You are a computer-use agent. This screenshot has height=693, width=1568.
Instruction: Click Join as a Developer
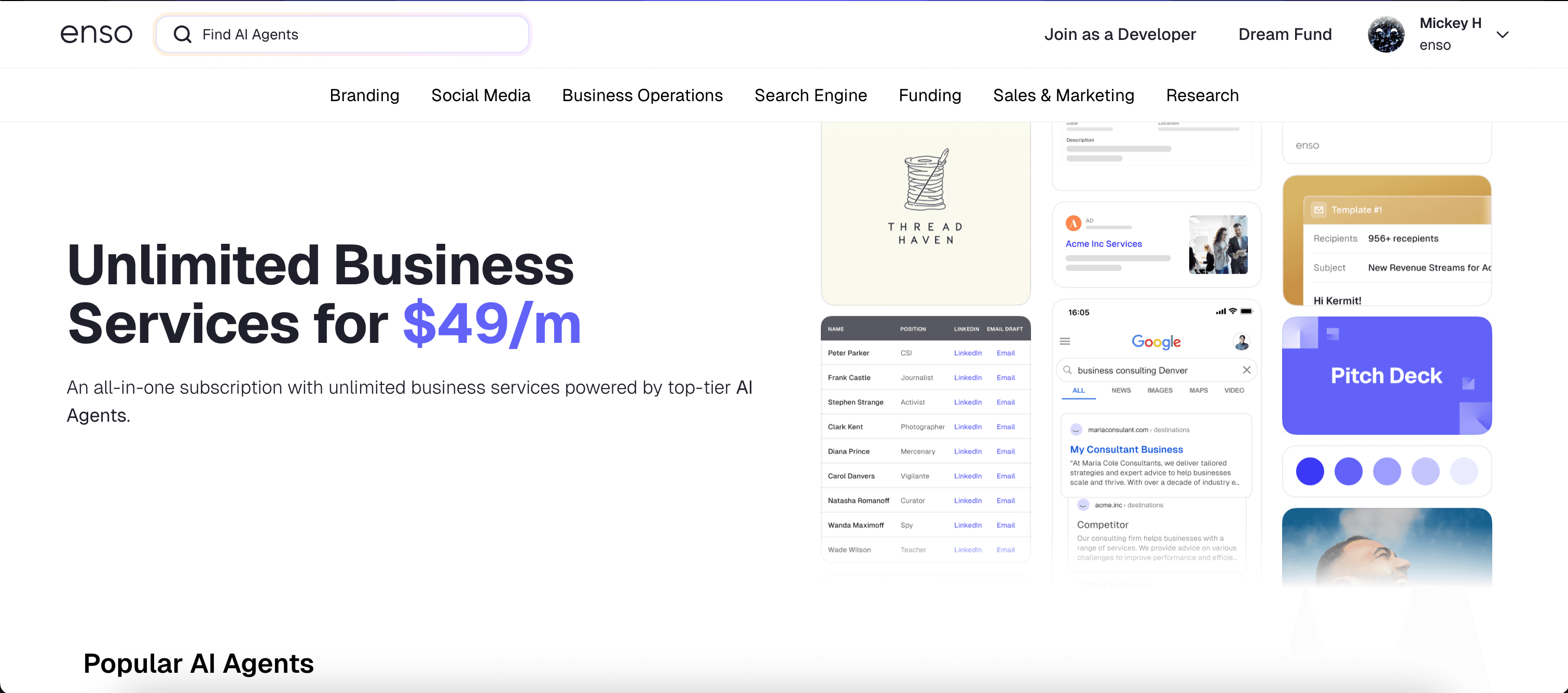1119,35
